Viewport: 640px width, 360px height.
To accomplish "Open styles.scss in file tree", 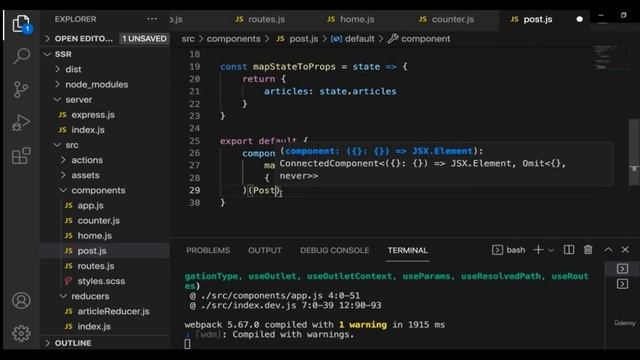I will (x=101, y=281).
